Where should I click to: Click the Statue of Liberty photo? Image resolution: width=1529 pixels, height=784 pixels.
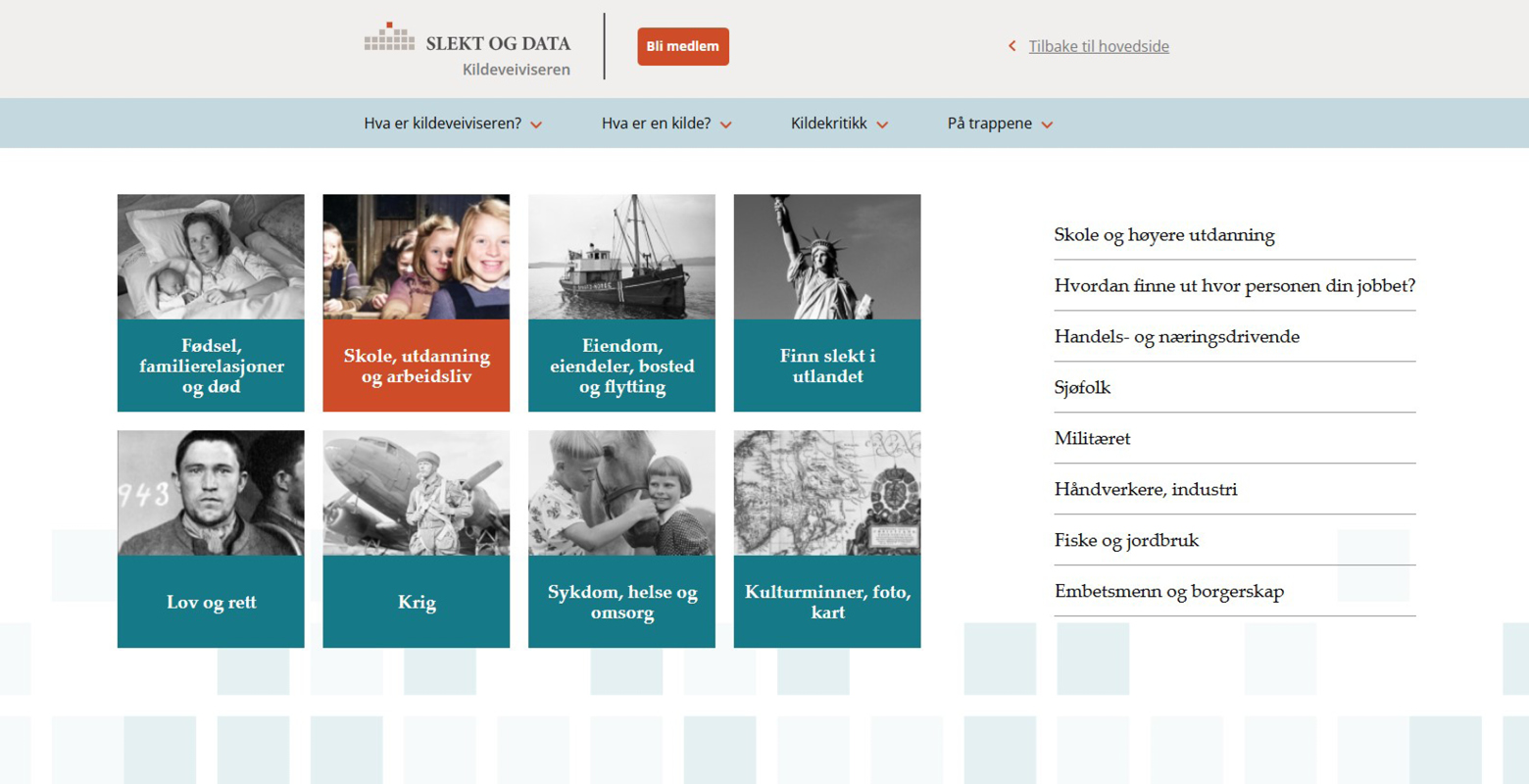(827, 257)
